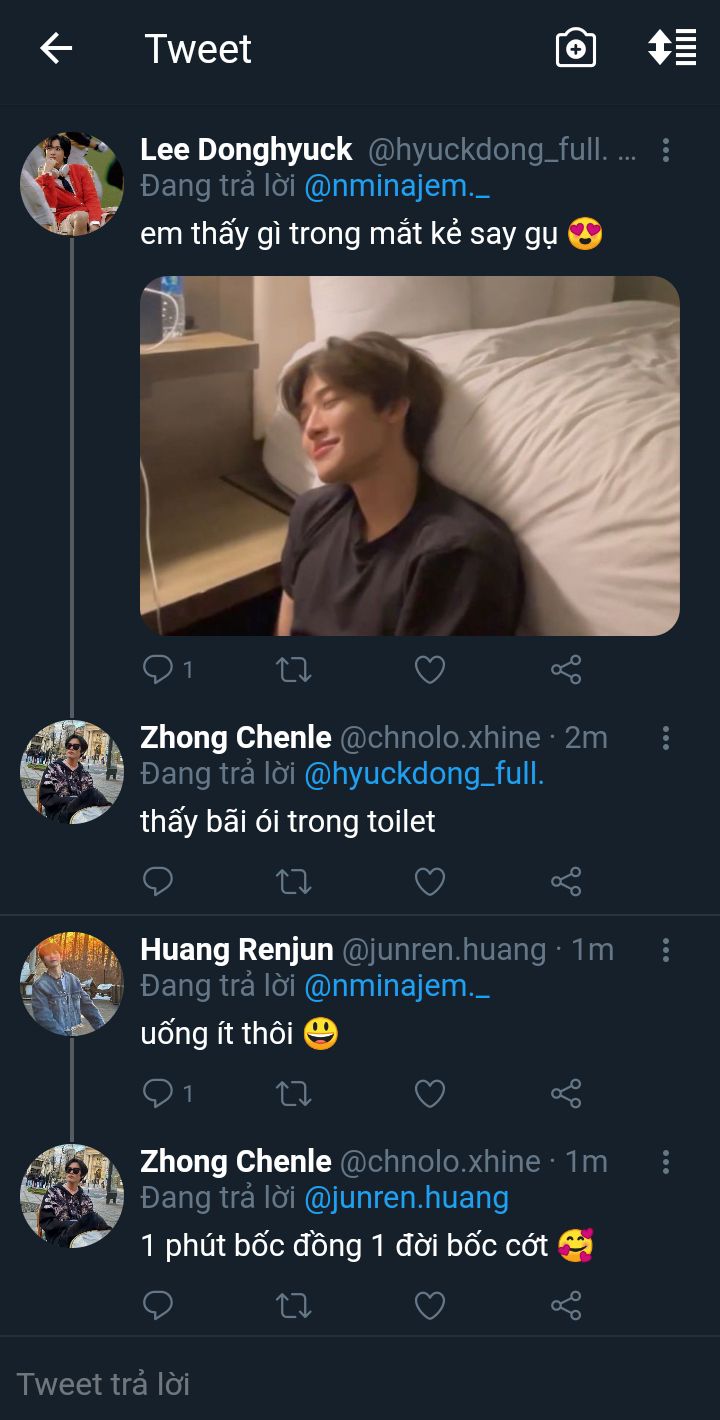Share Zhong Chenle's toilet reply
The width and height of the screenshot is (720, 1420).
tap(566, 881)
